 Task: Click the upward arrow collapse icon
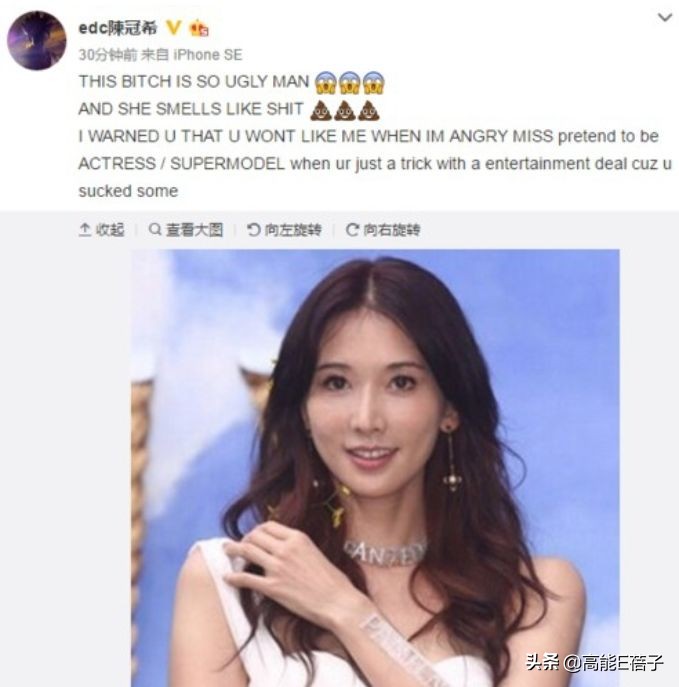pyautogui.click(x=85, y=230)
